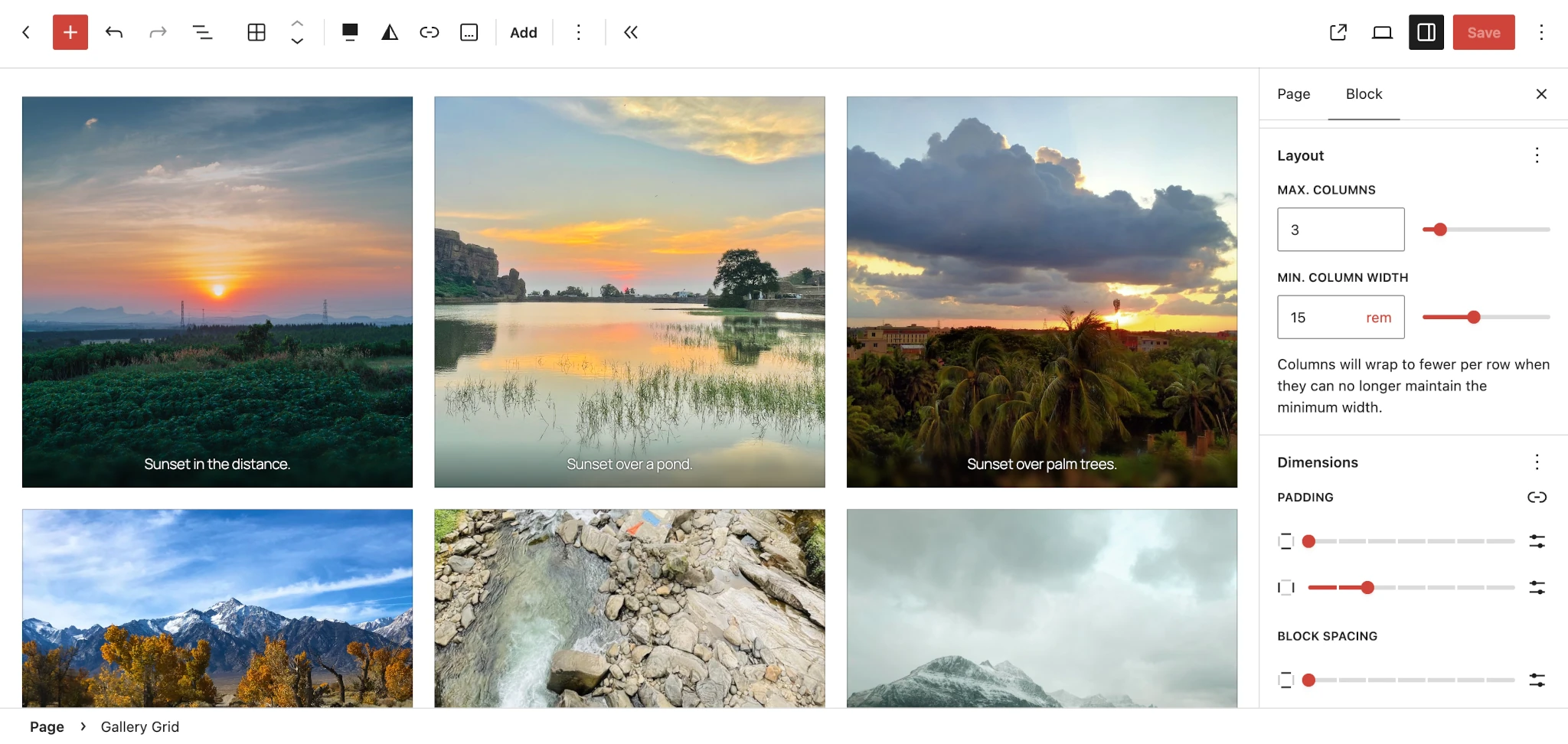Move block down with the down chevron

(297, 41)
